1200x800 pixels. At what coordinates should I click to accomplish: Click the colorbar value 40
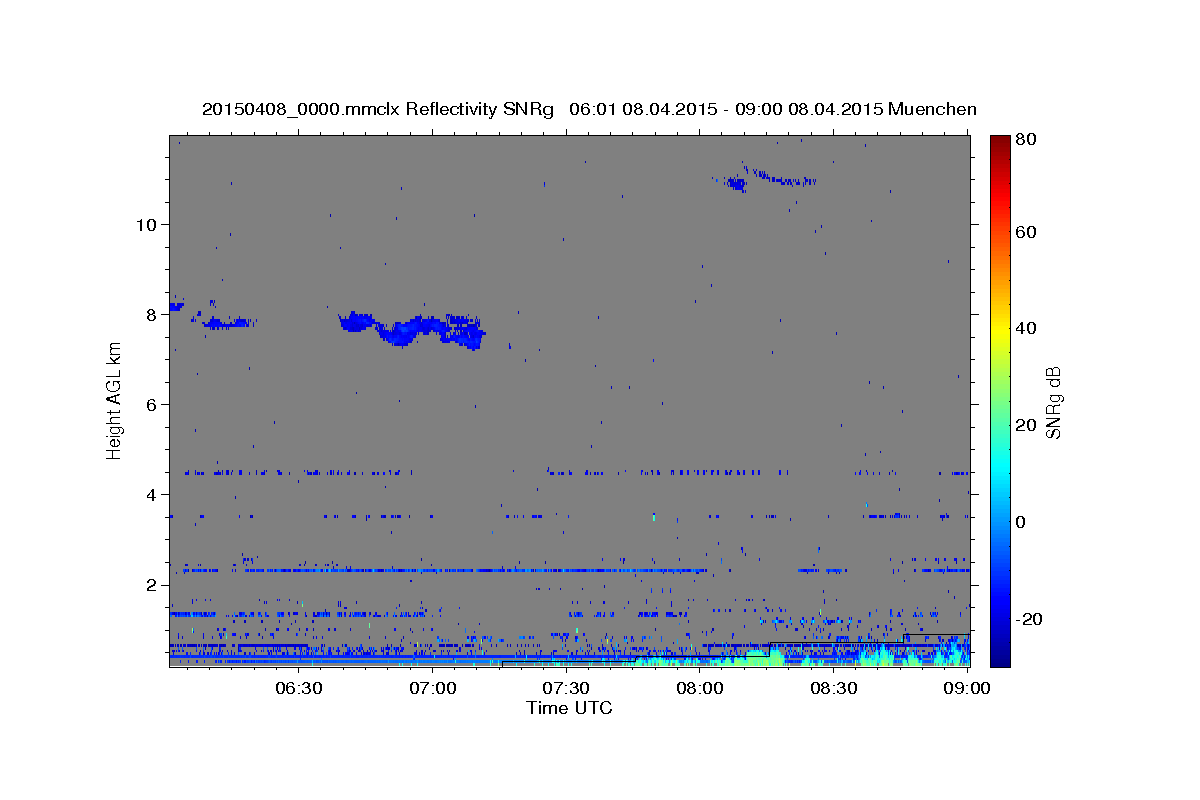click(x=1025, y=328)
